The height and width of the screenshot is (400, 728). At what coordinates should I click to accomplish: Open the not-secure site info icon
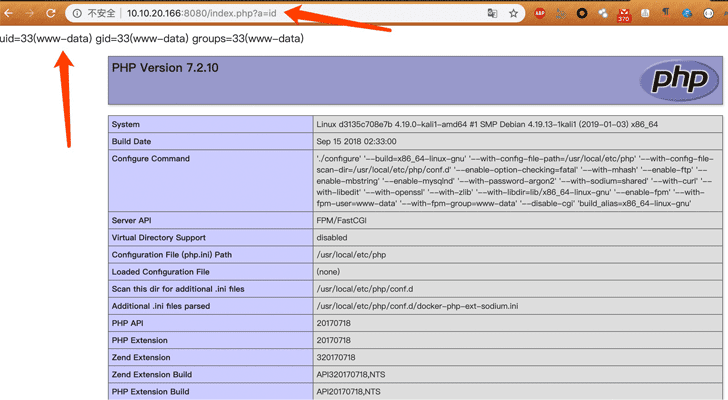77,14
